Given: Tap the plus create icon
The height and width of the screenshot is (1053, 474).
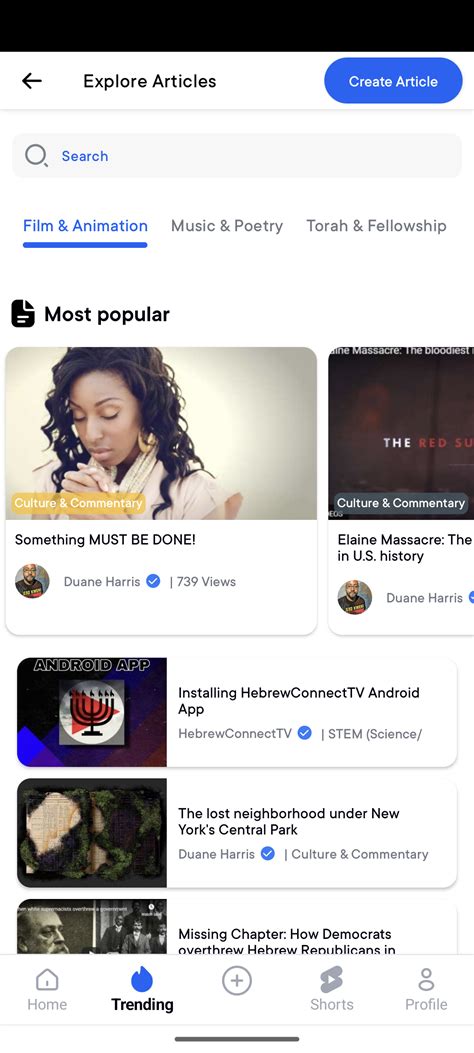Looking at the screenshot, I should (x=237, y=981).
